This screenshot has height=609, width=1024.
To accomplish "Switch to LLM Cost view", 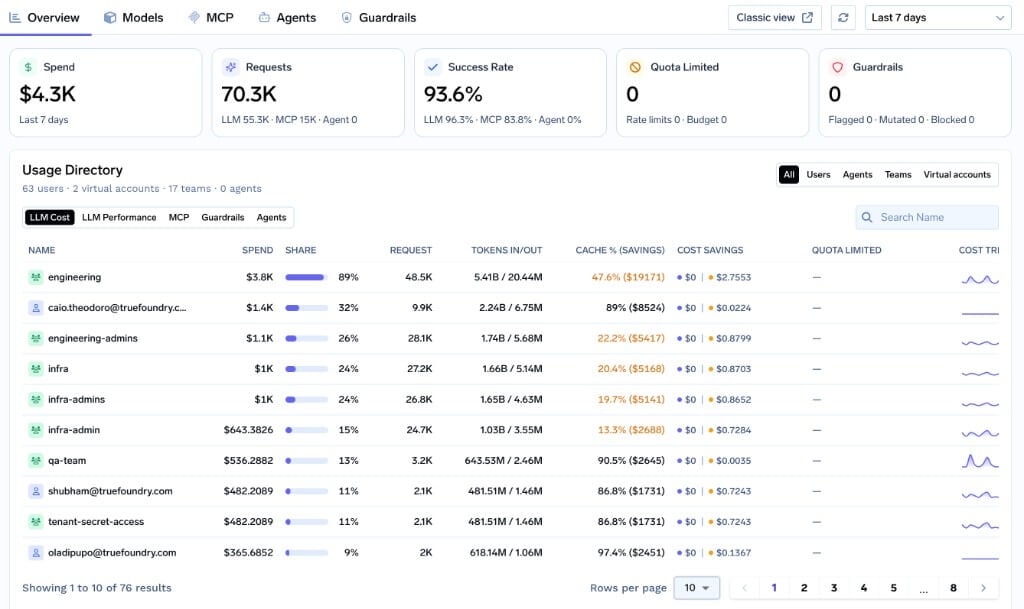I will (x=50, y=217).
